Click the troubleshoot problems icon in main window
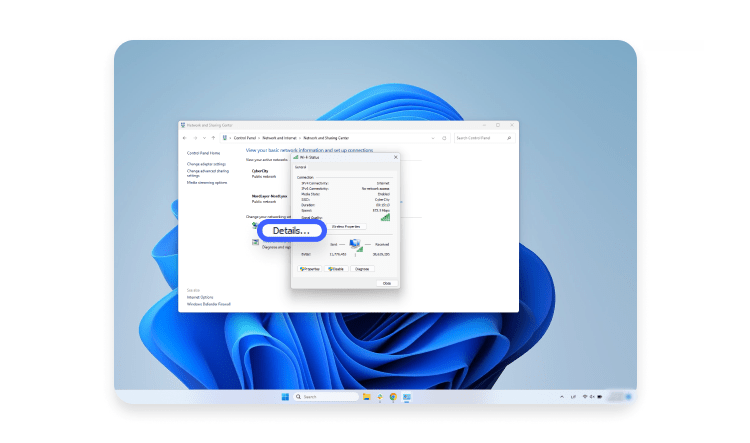The width and height of the screenshot is (750, 443). click(x=255, y=243)
